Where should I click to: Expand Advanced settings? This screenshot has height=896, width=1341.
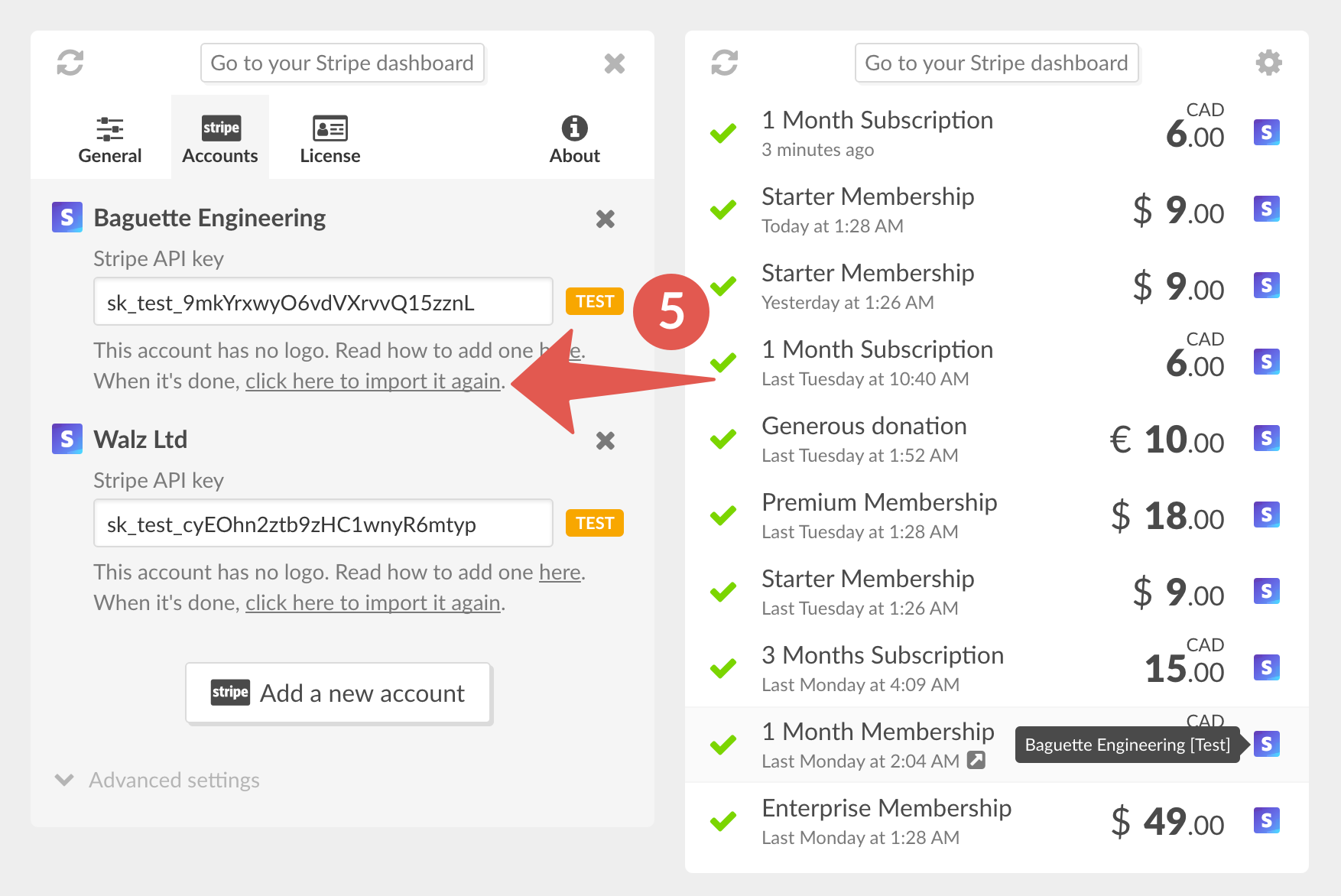(157, 780)
